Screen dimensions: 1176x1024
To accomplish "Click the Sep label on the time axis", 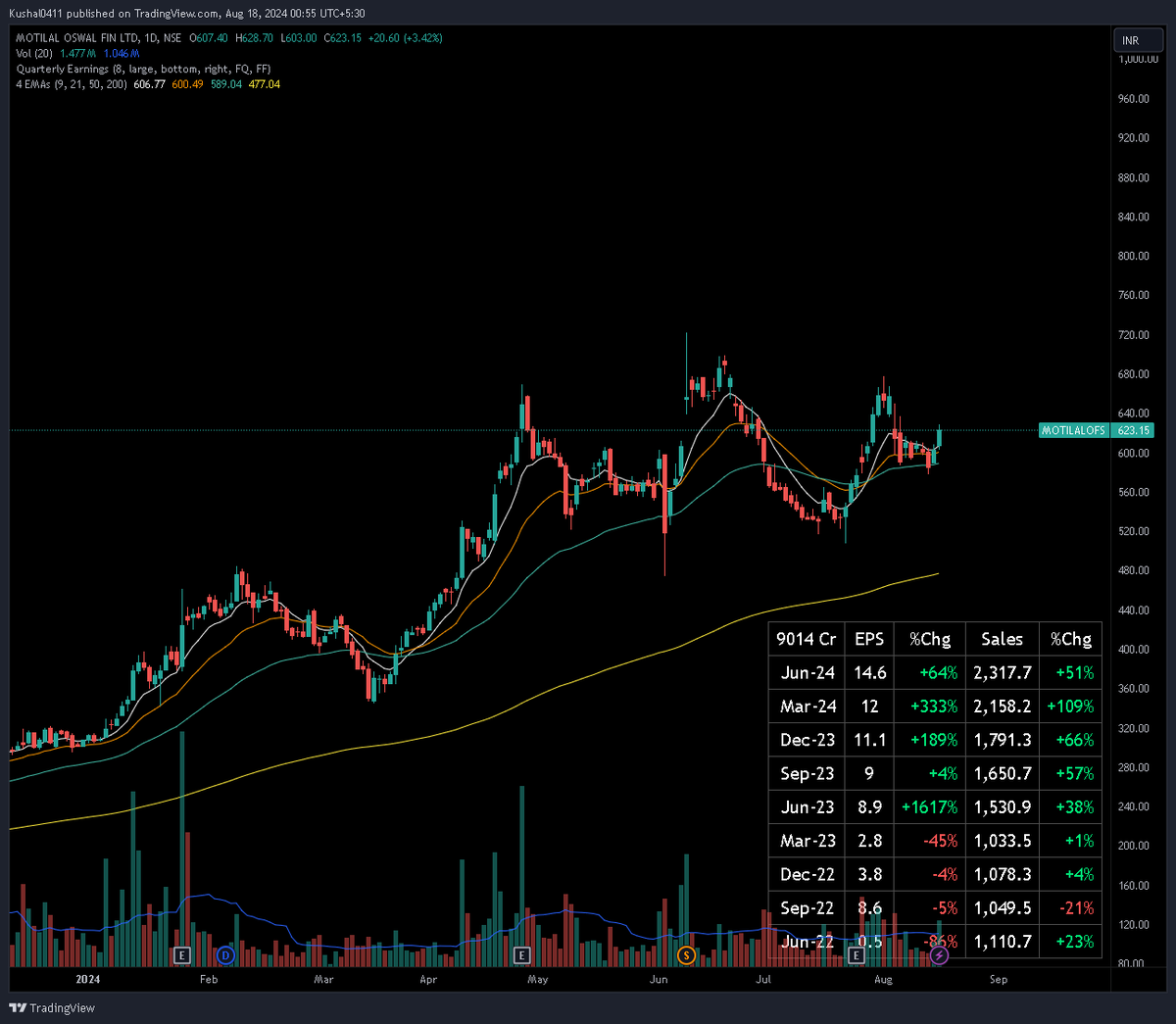I will tap(998, 979).
